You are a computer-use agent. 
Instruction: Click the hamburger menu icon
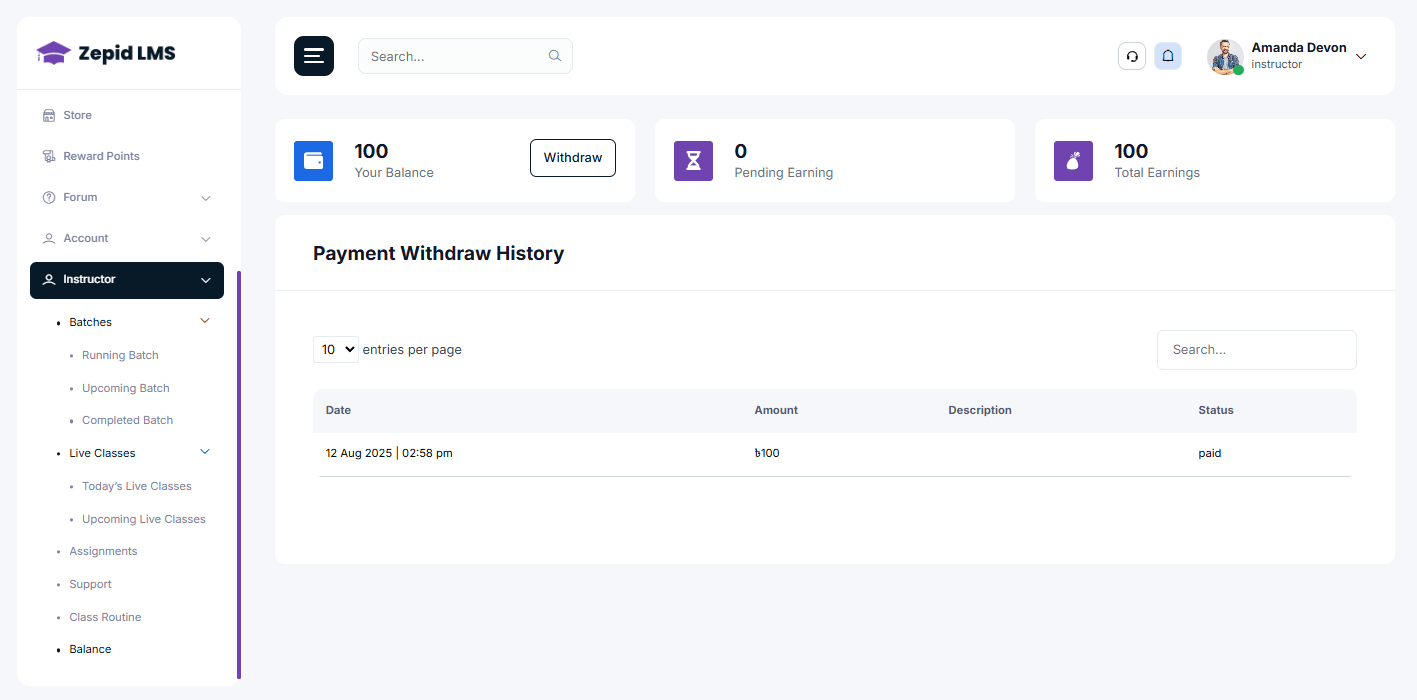pyautogui.click(x=313, y=56)
